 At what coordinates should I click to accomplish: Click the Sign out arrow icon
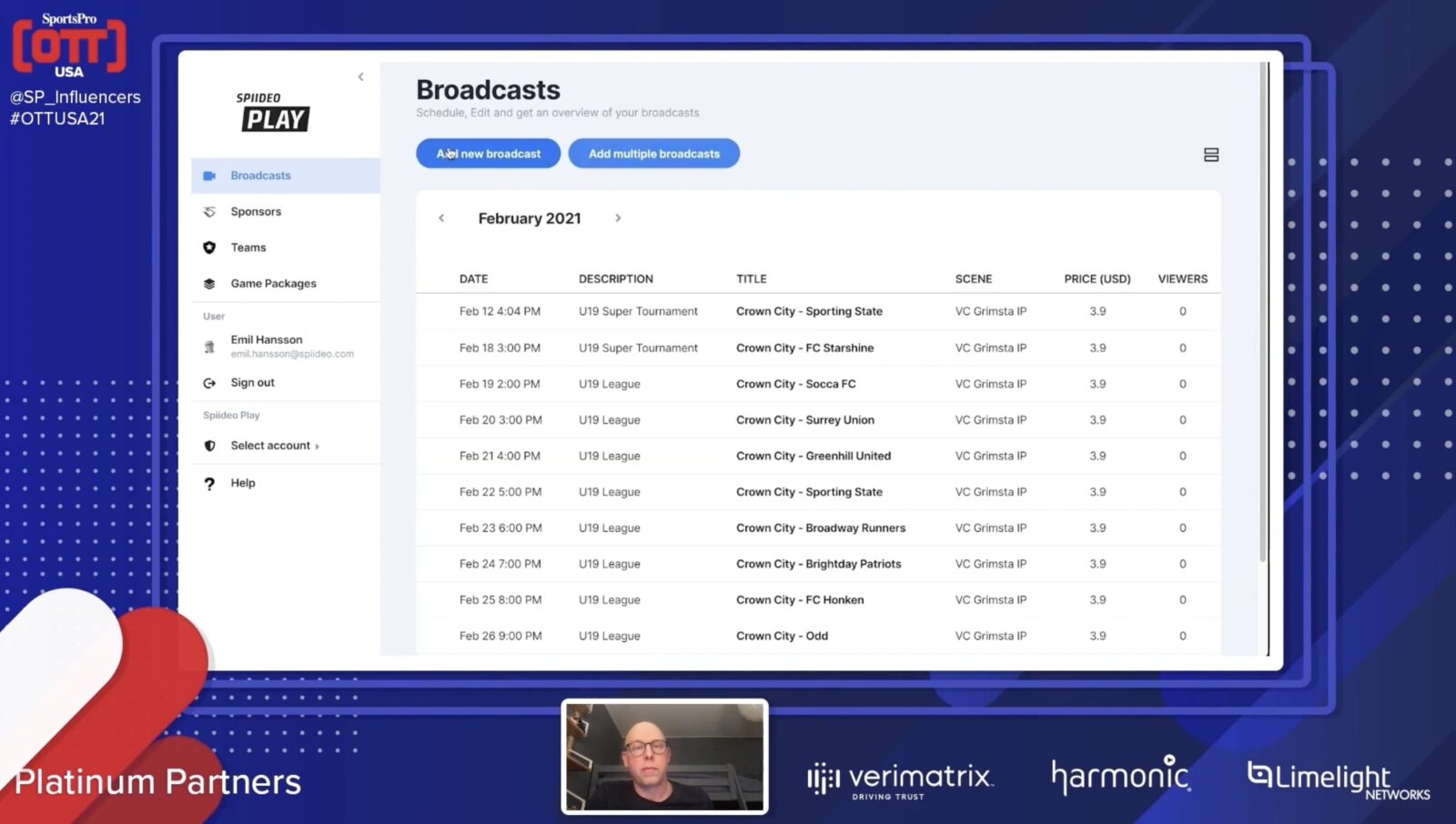coord(209,383)
